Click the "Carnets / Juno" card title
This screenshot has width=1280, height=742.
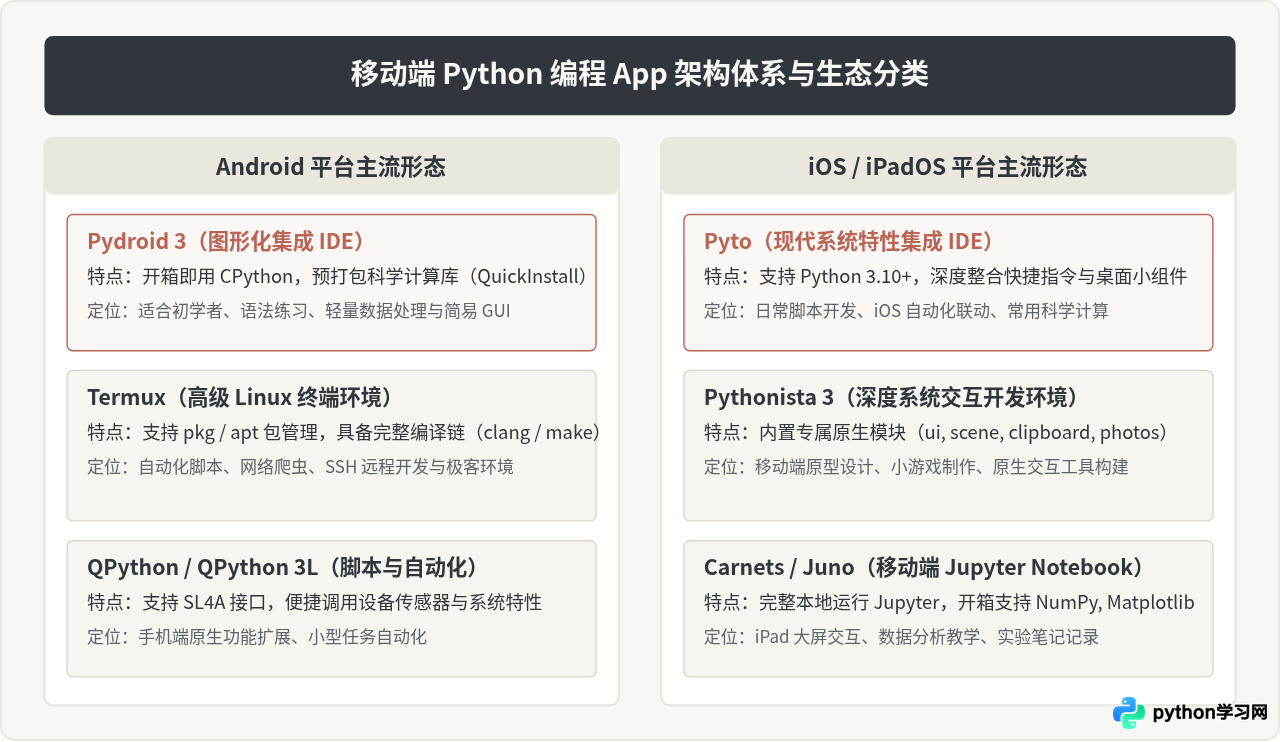(x=779, y=567)
